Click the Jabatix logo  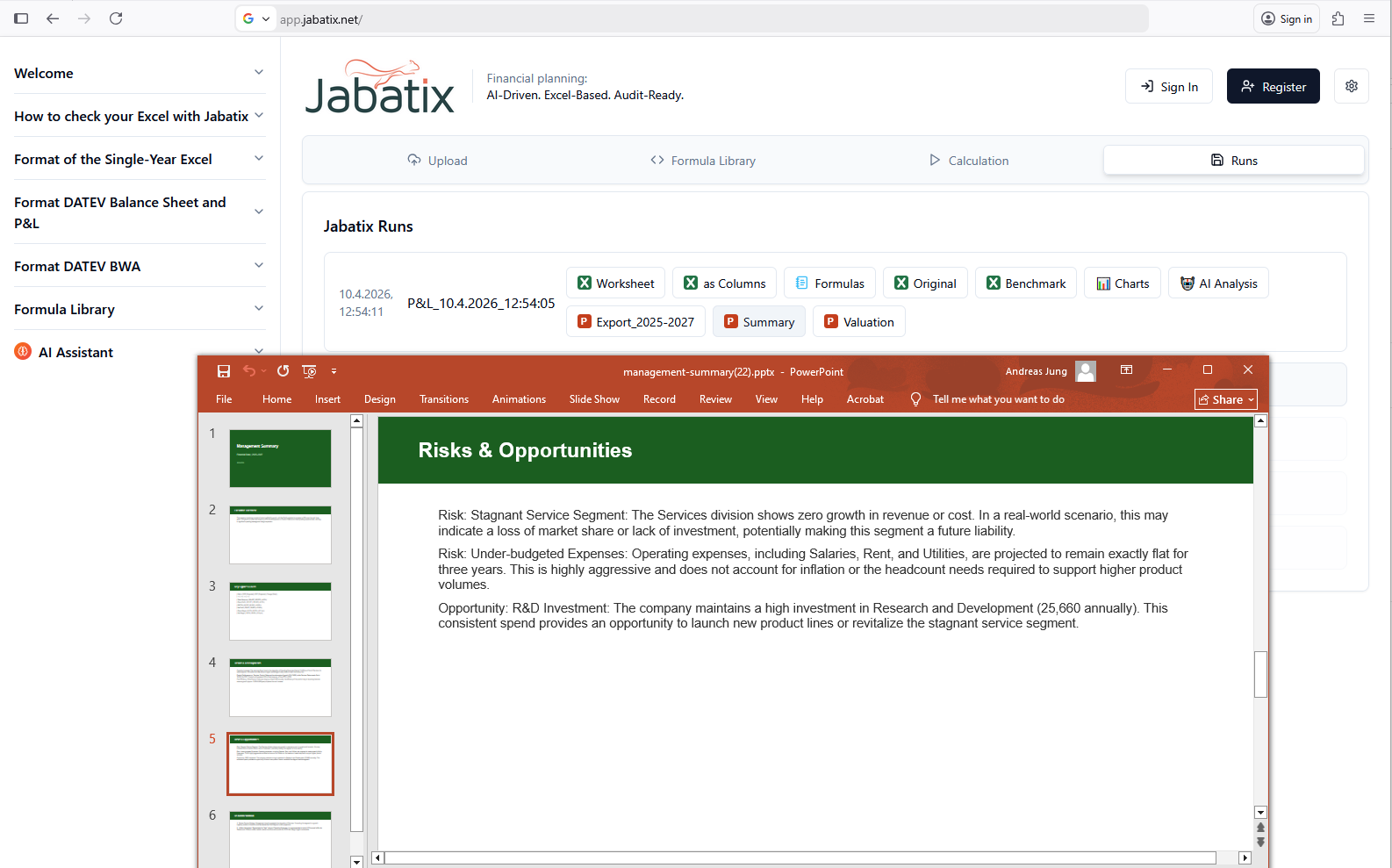[x=380, y=87]
